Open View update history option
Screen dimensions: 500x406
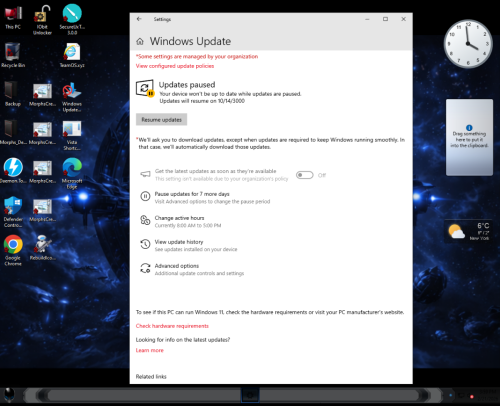(x=188, y=245)
